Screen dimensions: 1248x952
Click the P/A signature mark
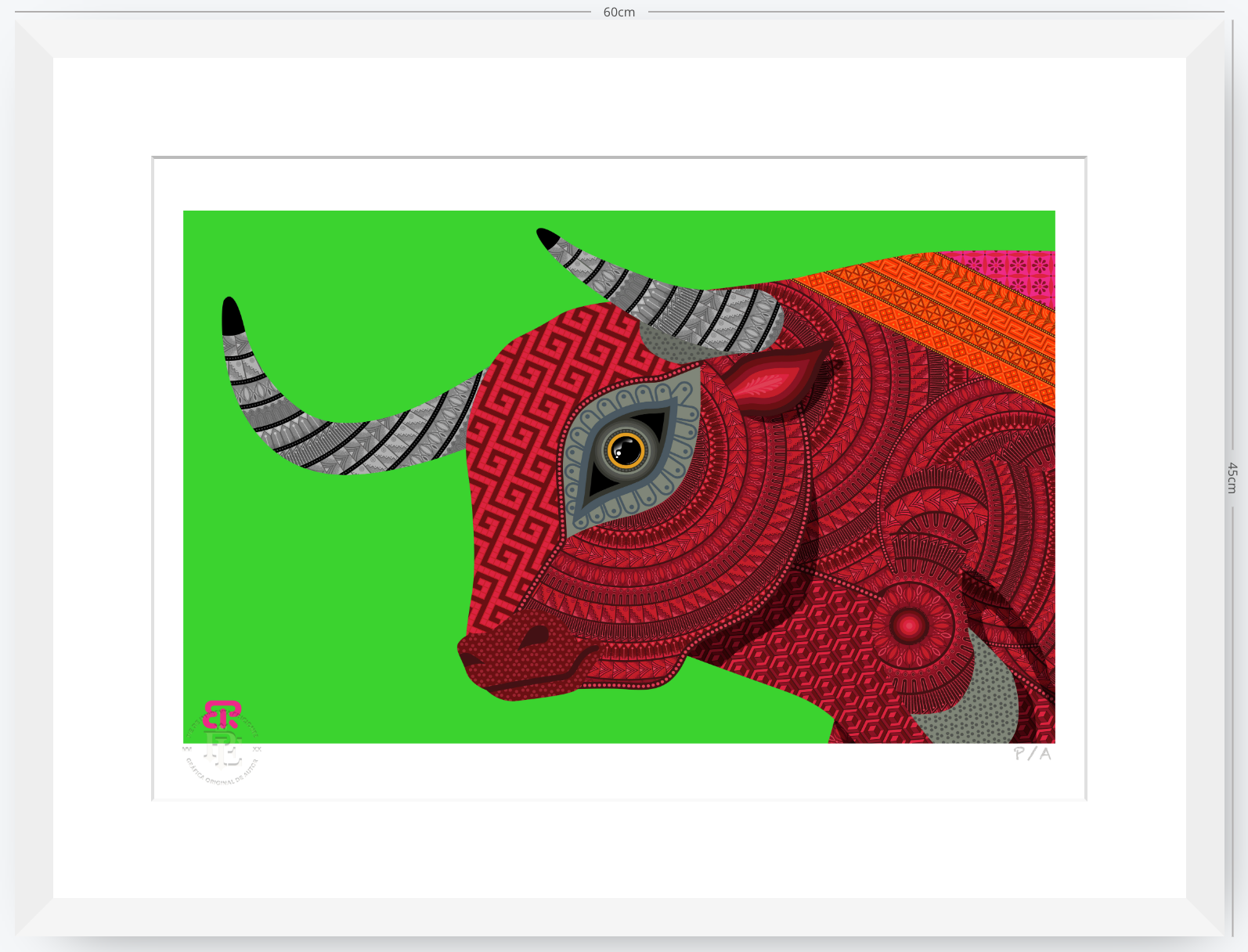tap(1032, 753)
